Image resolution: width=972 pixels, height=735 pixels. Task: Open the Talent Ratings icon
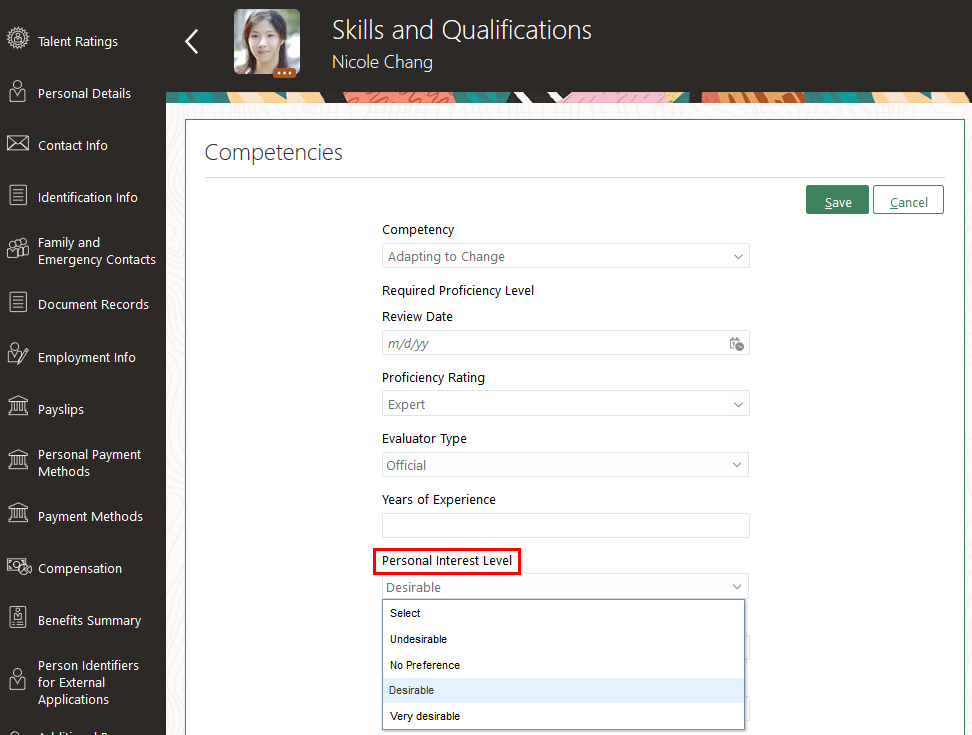point(17,40)
